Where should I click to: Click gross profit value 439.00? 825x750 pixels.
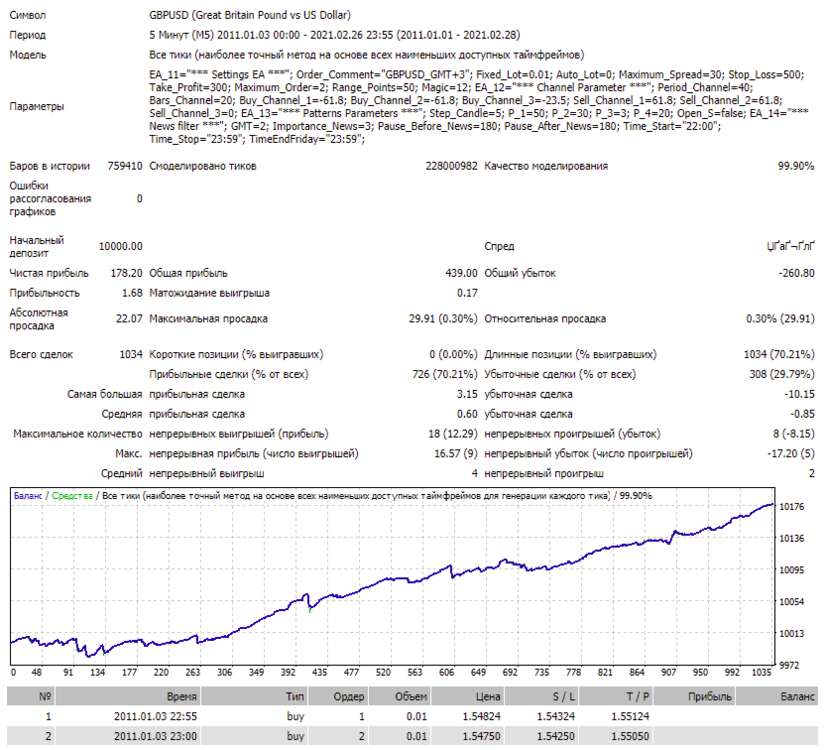pos(461,273)
